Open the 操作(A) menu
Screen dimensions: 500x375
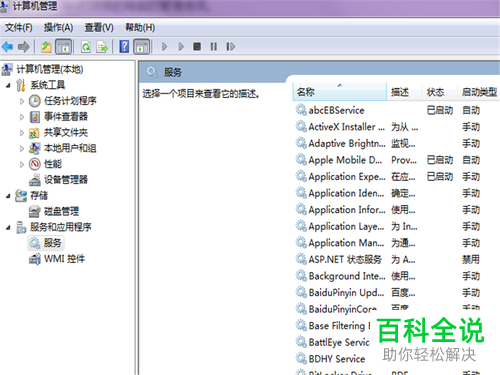pos(58,28)
